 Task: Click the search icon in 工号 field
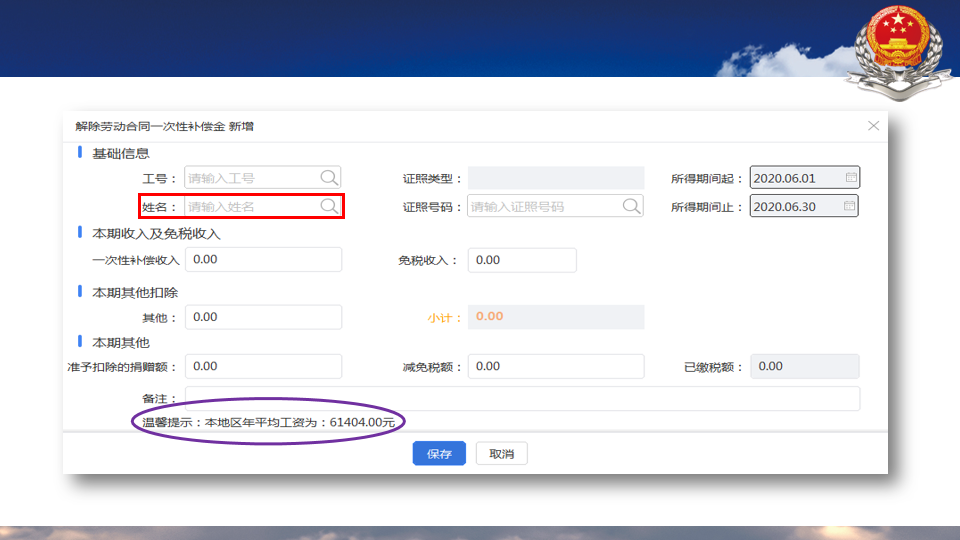click(329, 178)
